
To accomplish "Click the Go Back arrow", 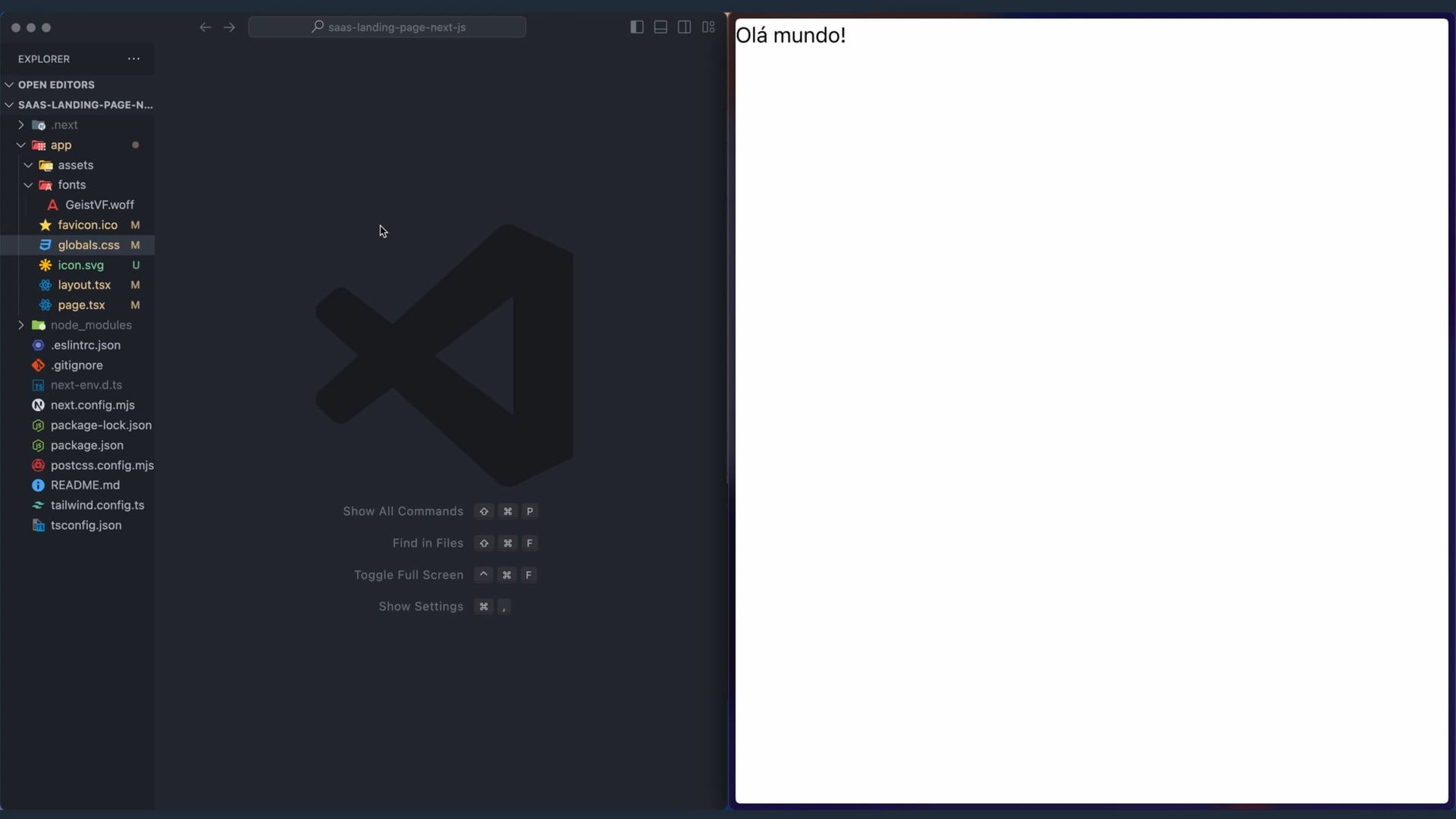I will [x=205, y=27].
